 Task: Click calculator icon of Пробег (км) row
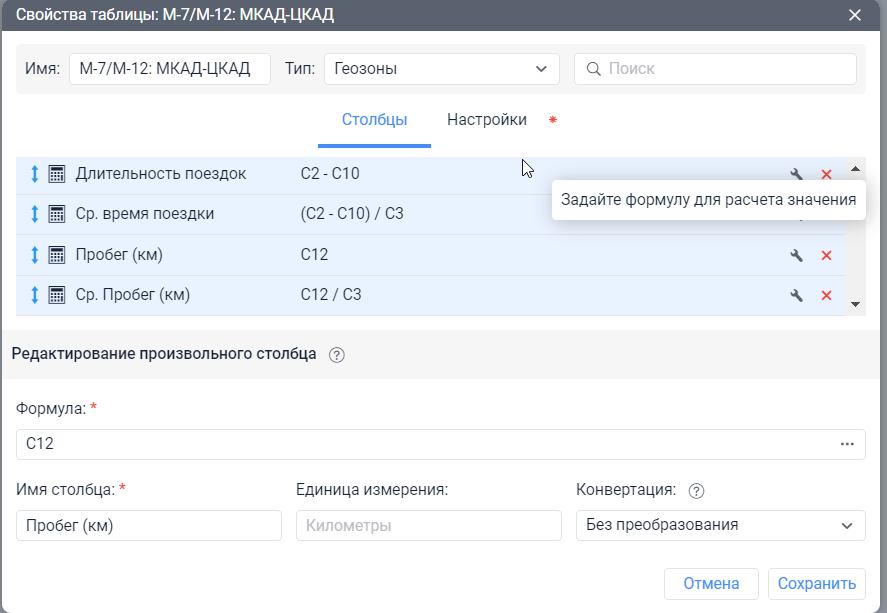tap(56, 255)
